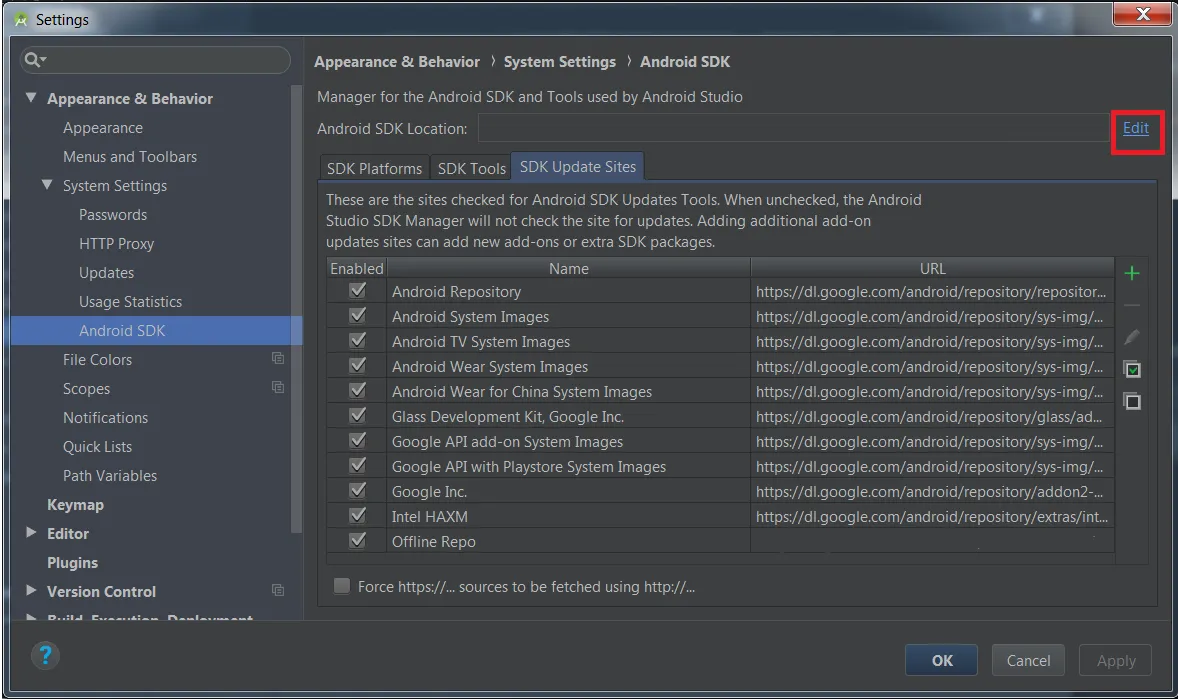Click project-level icon beside Version Control
This screenshot has height=699, width=1178.
point(278,590)
